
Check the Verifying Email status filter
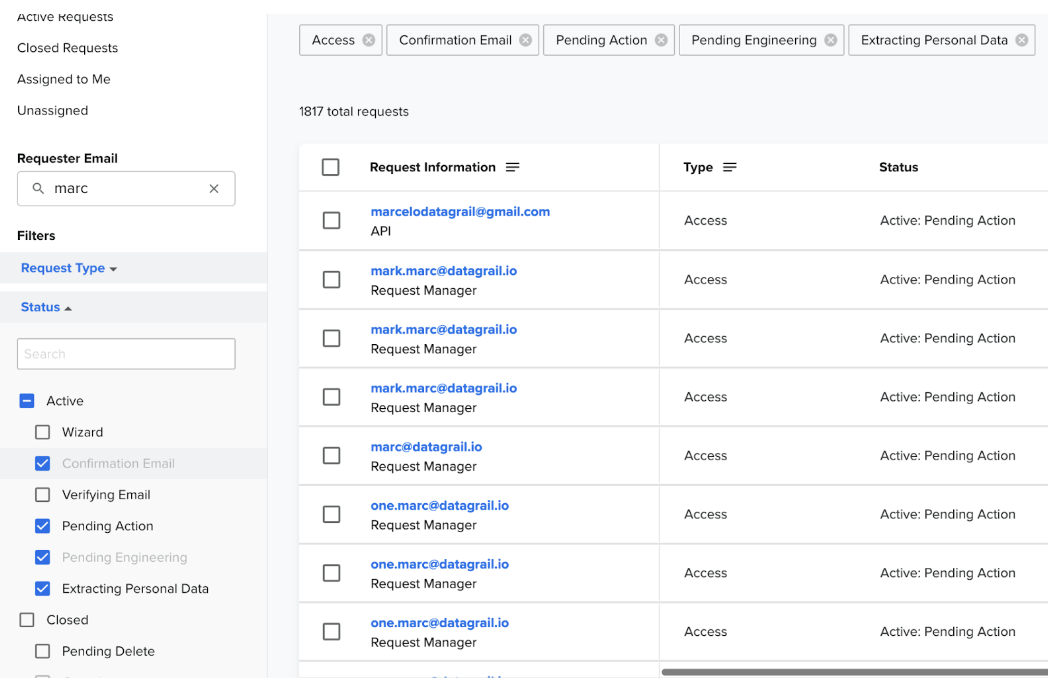[42, 495]
